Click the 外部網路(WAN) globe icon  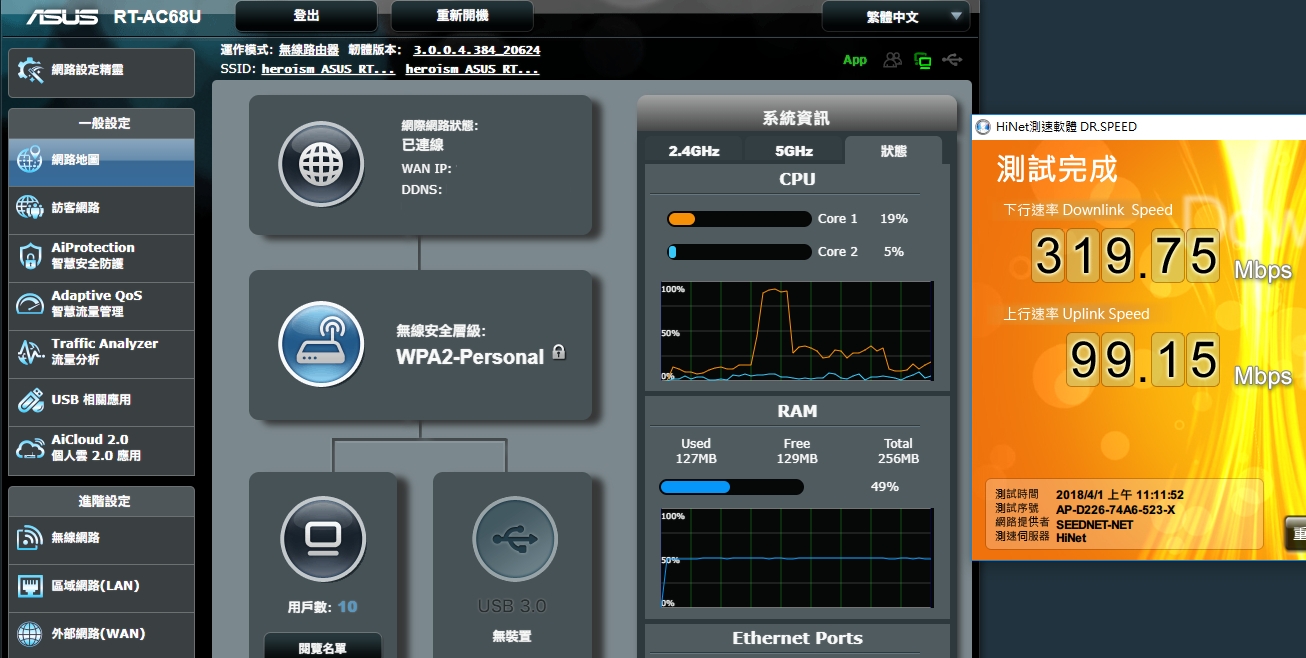click(x=30, y=634)
